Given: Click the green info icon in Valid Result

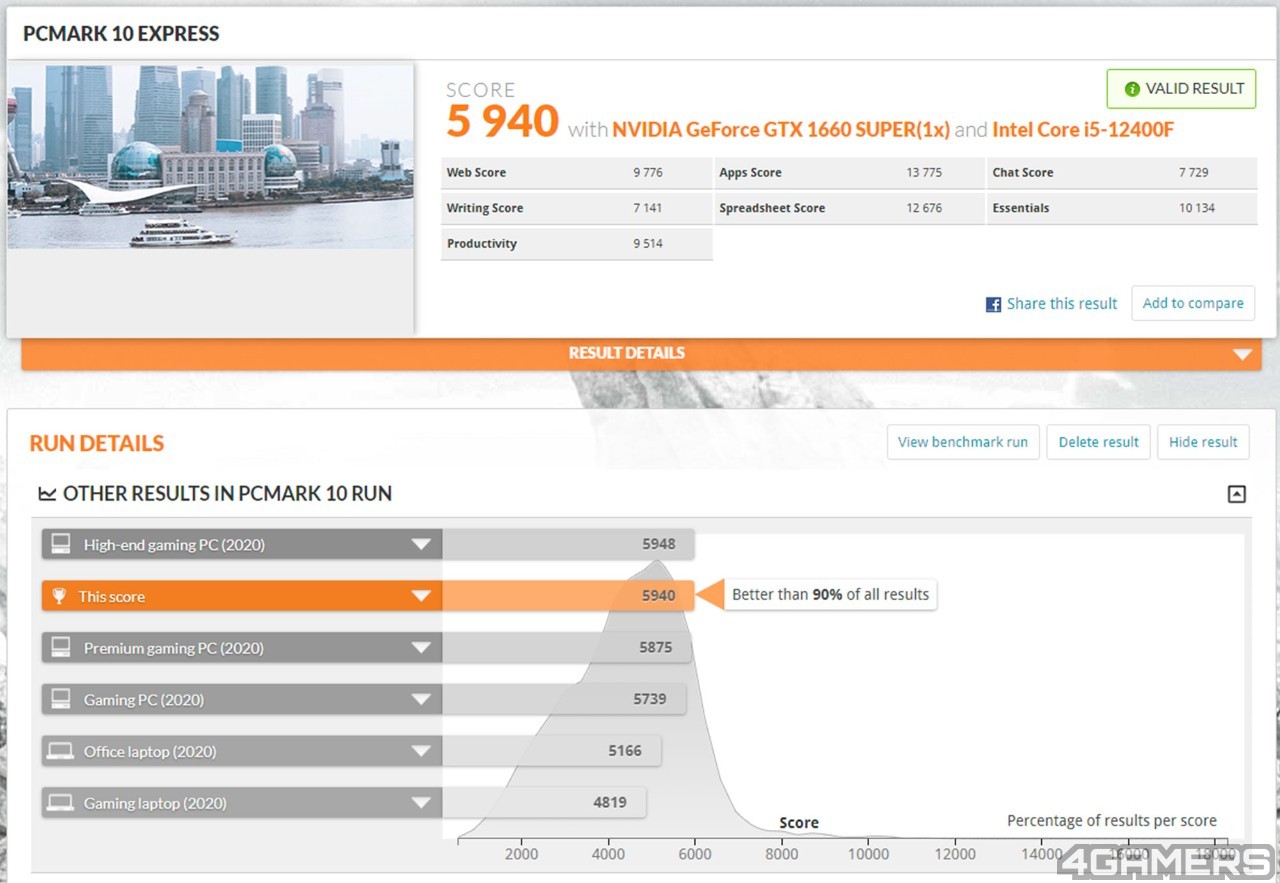Looking at the screenshot, I should coord(1132,89).
